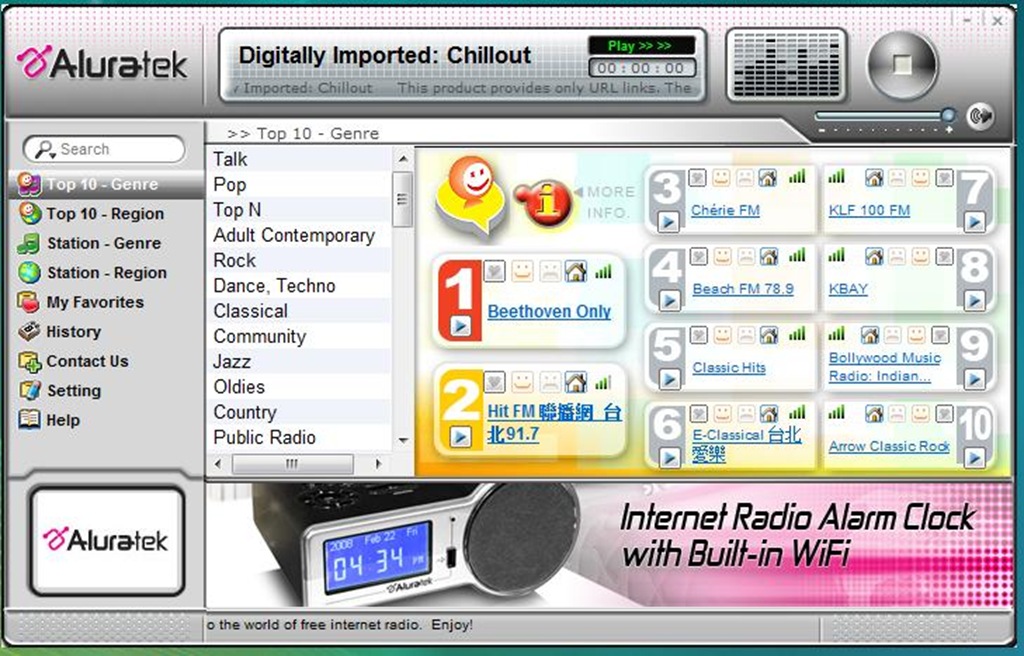Toggle happy face rating on Hit FM card
This screenshot has width=1024, height=656.
pyautogui.click(x=521, y=382)
